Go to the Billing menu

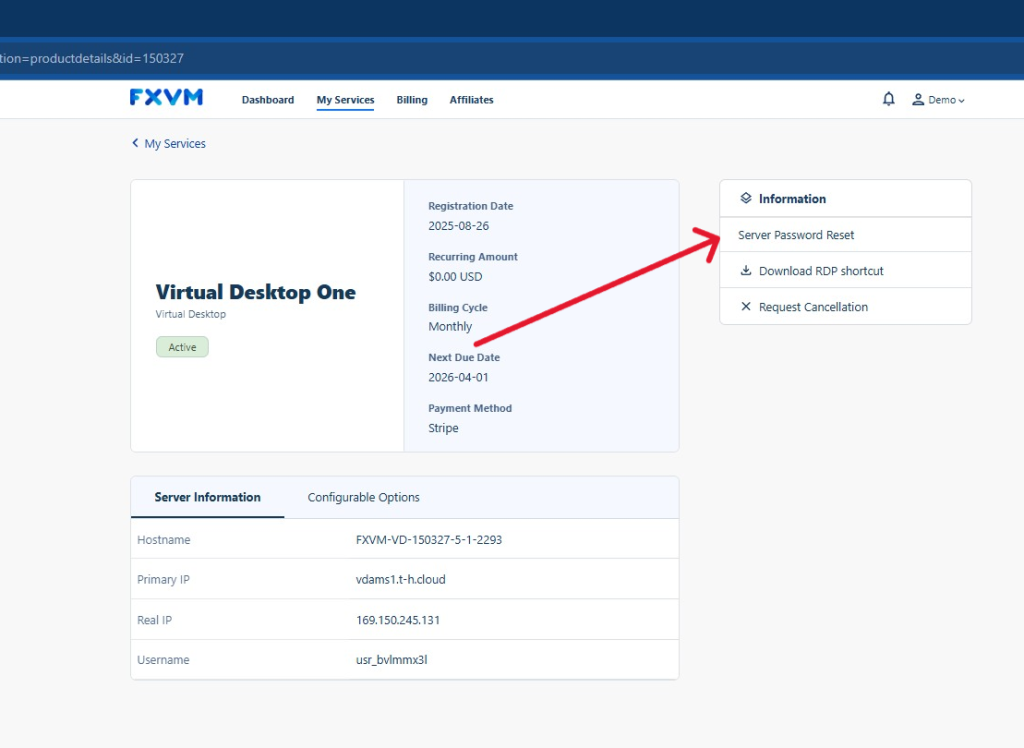point(411,100)
